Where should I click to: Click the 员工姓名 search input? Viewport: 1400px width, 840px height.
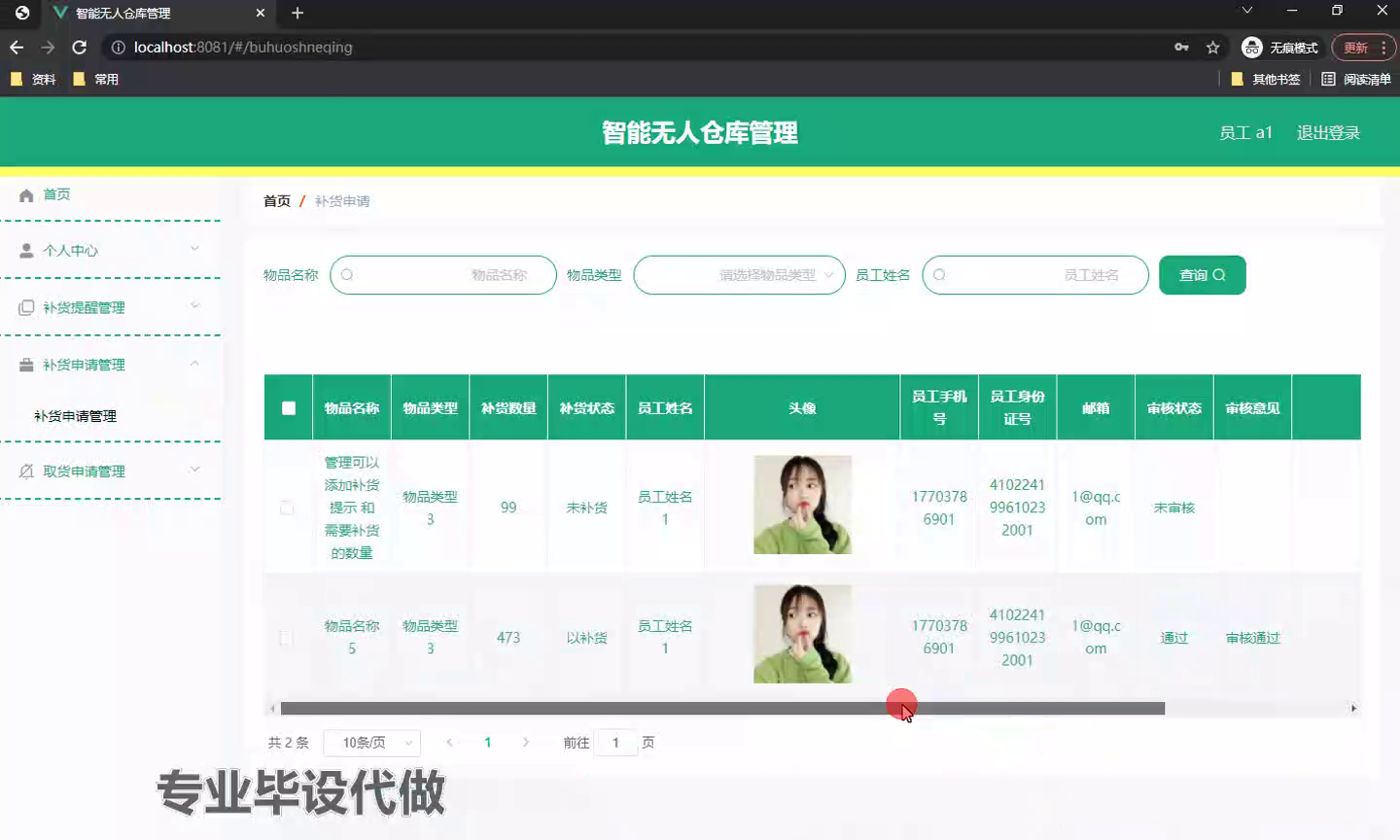(x=1035, y=275)
